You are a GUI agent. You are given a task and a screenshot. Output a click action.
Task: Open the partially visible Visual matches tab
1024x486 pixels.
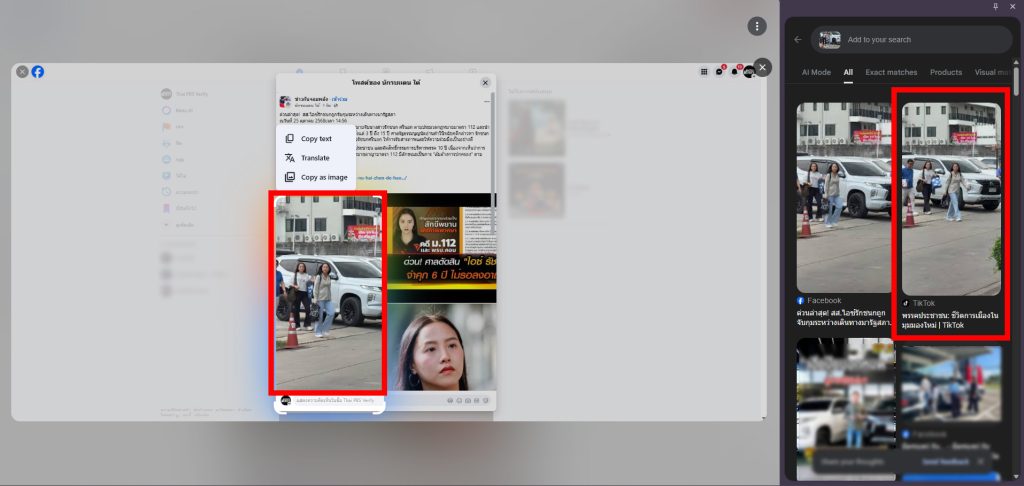(992, 73)
